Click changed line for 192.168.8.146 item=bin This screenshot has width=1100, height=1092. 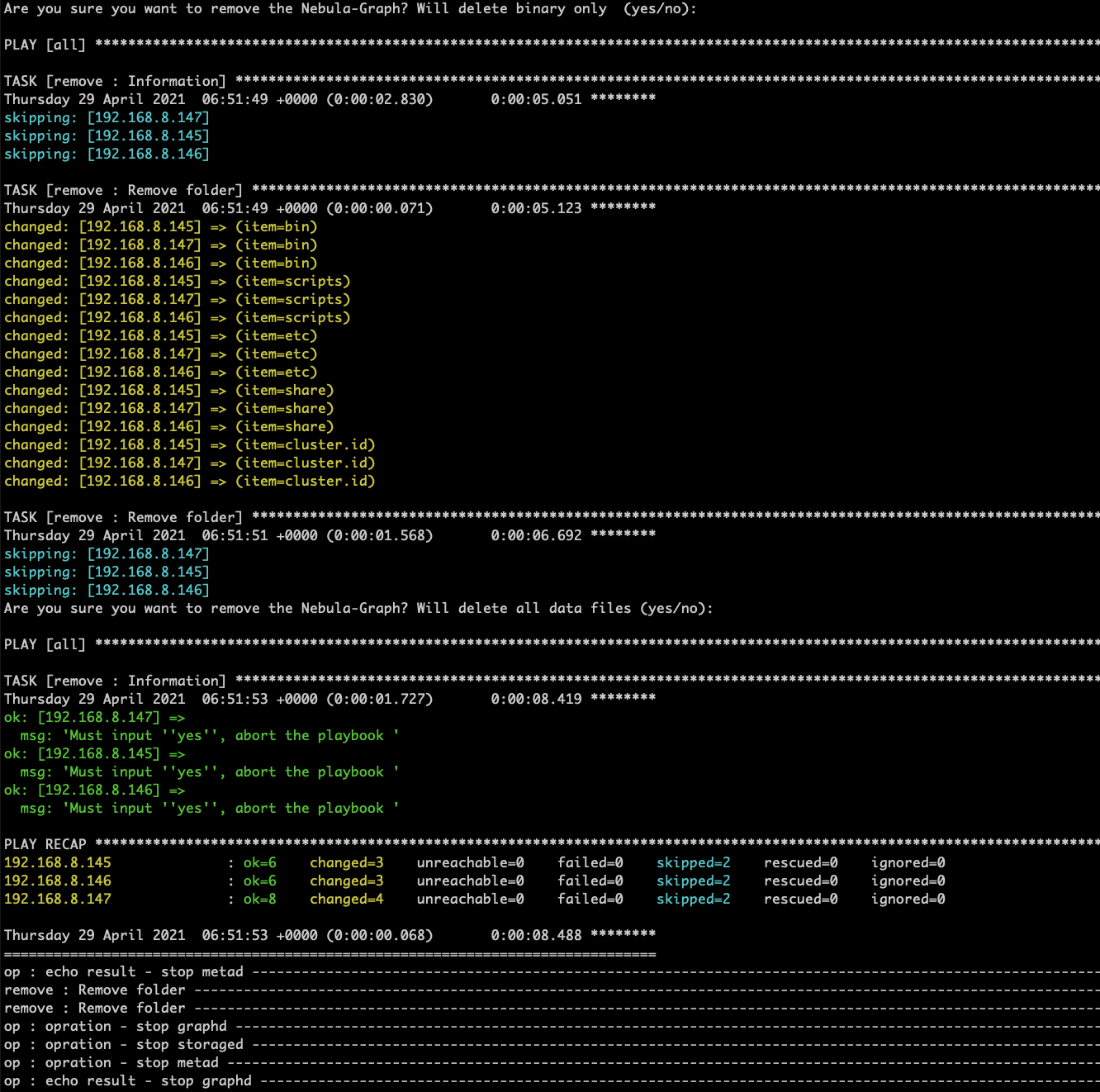(x=161, y=263)
